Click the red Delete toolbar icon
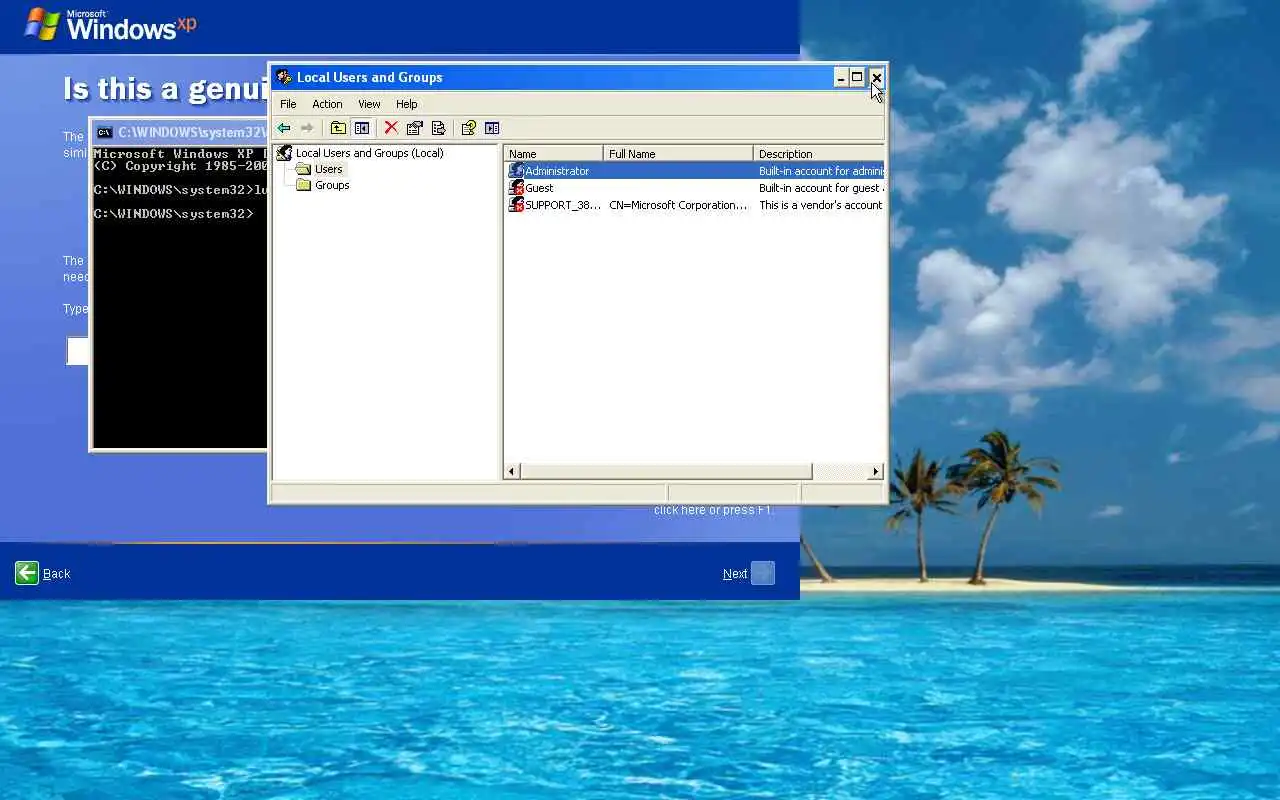 (391, 128)
